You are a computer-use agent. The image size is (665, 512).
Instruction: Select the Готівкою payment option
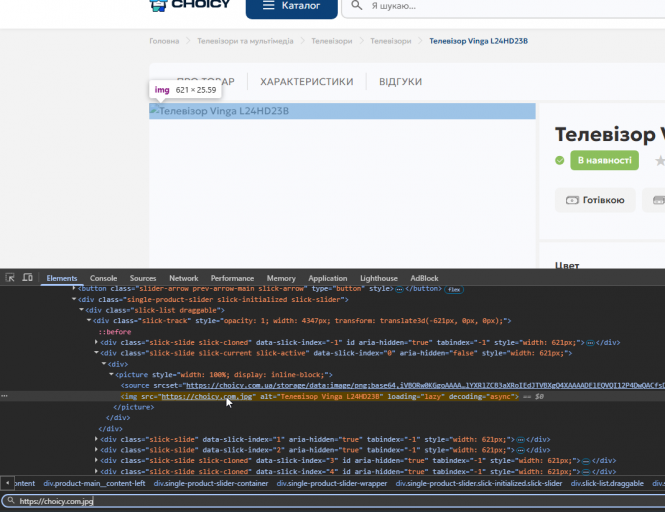595,200
